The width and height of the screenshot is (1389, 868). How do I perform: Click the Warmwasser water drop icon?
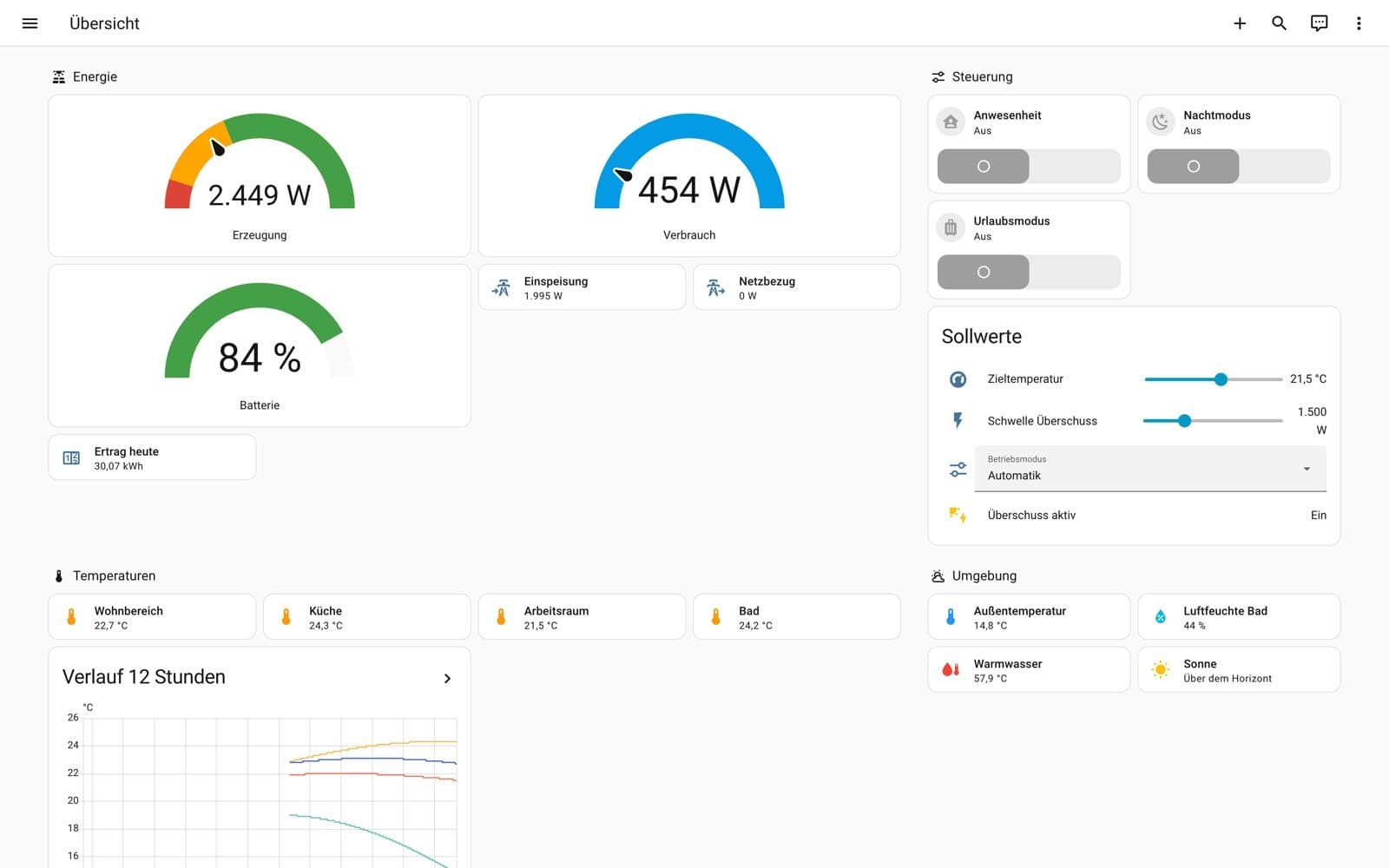tap(951, 669)
